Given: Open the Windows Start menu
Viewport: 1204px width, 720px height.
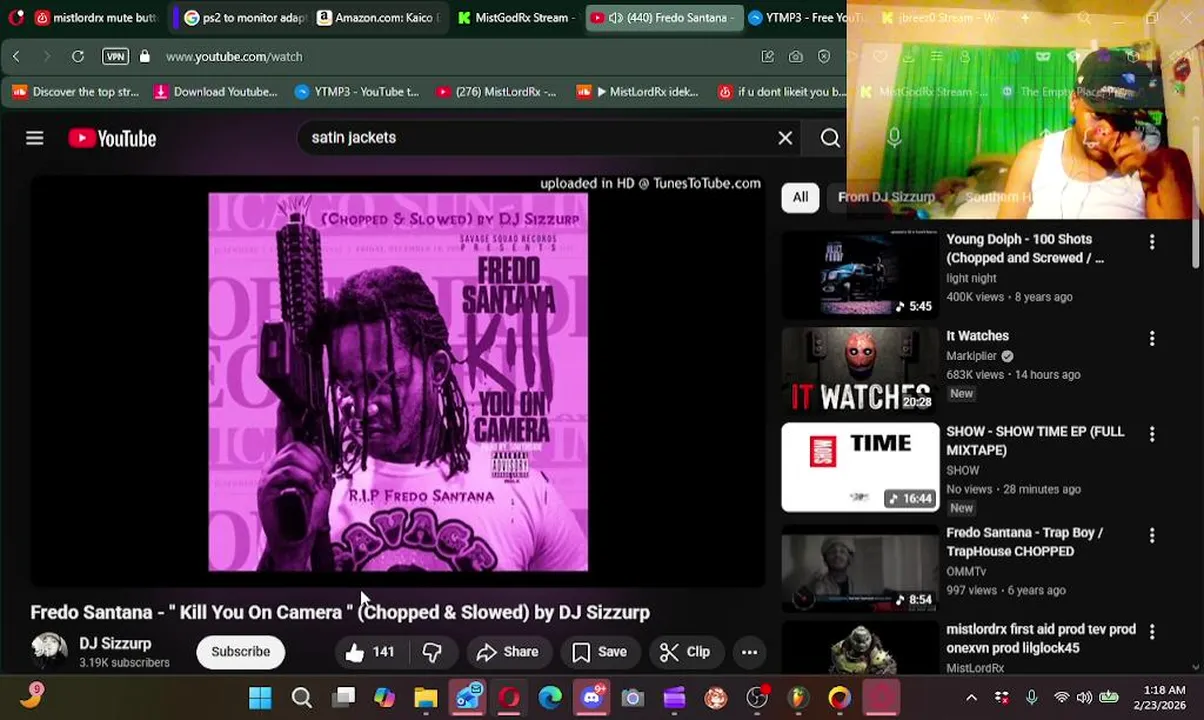Looking at the screenshot, I should pyautogui.click(x=260, y=698).
